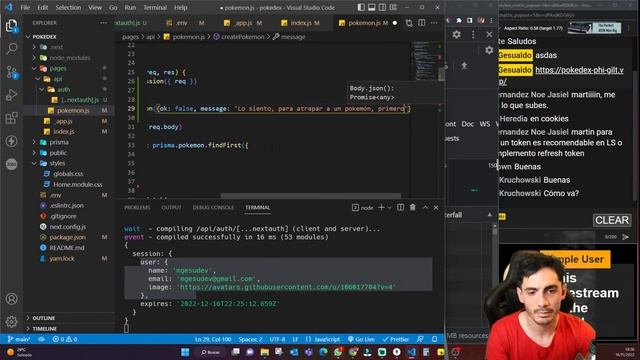Switch to the OUTPUT panel tab

pos(171,207)
